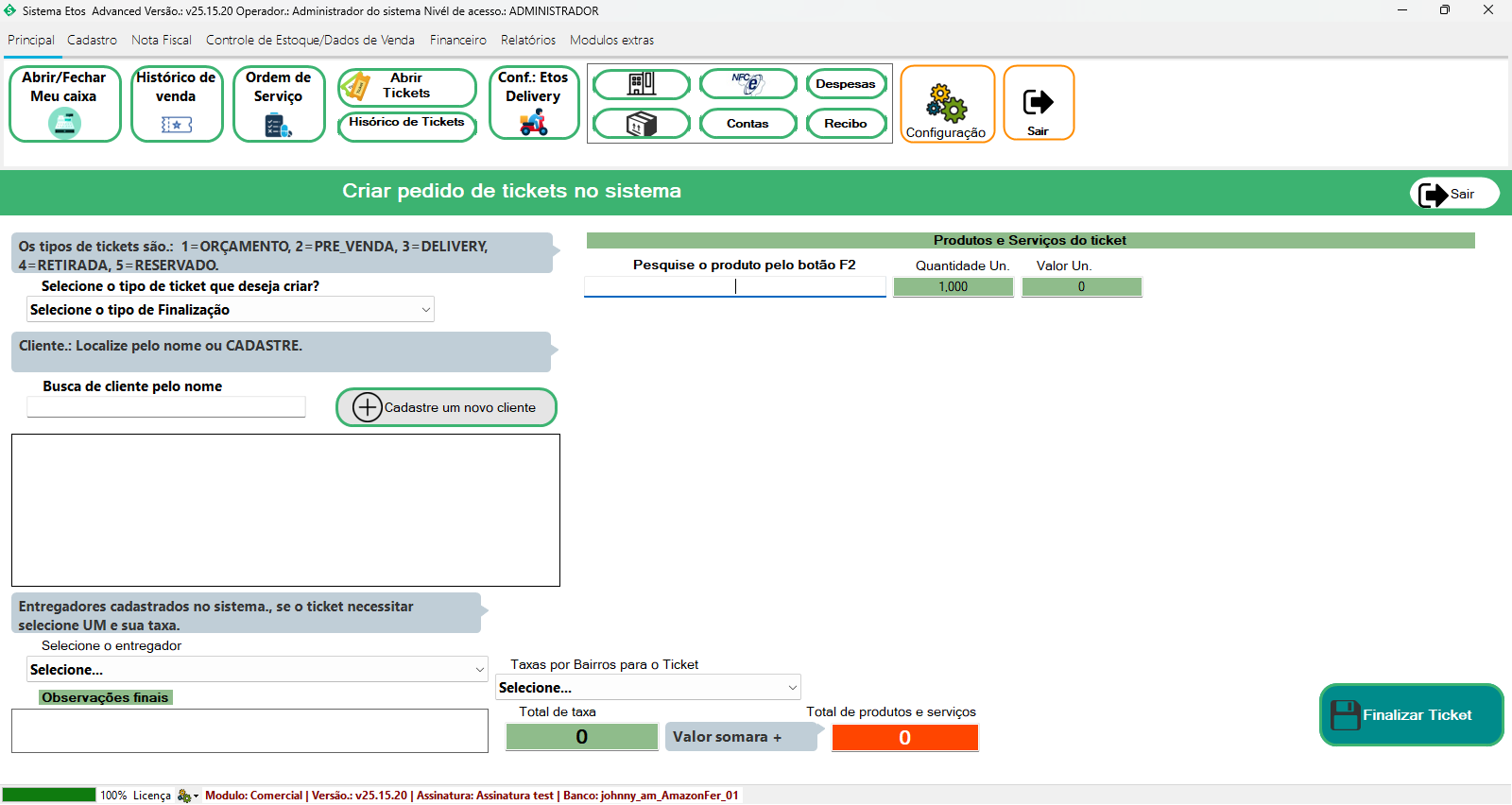Open Configuração gears icon
This screenshot has height=805, width=1512.
point(946,102)
